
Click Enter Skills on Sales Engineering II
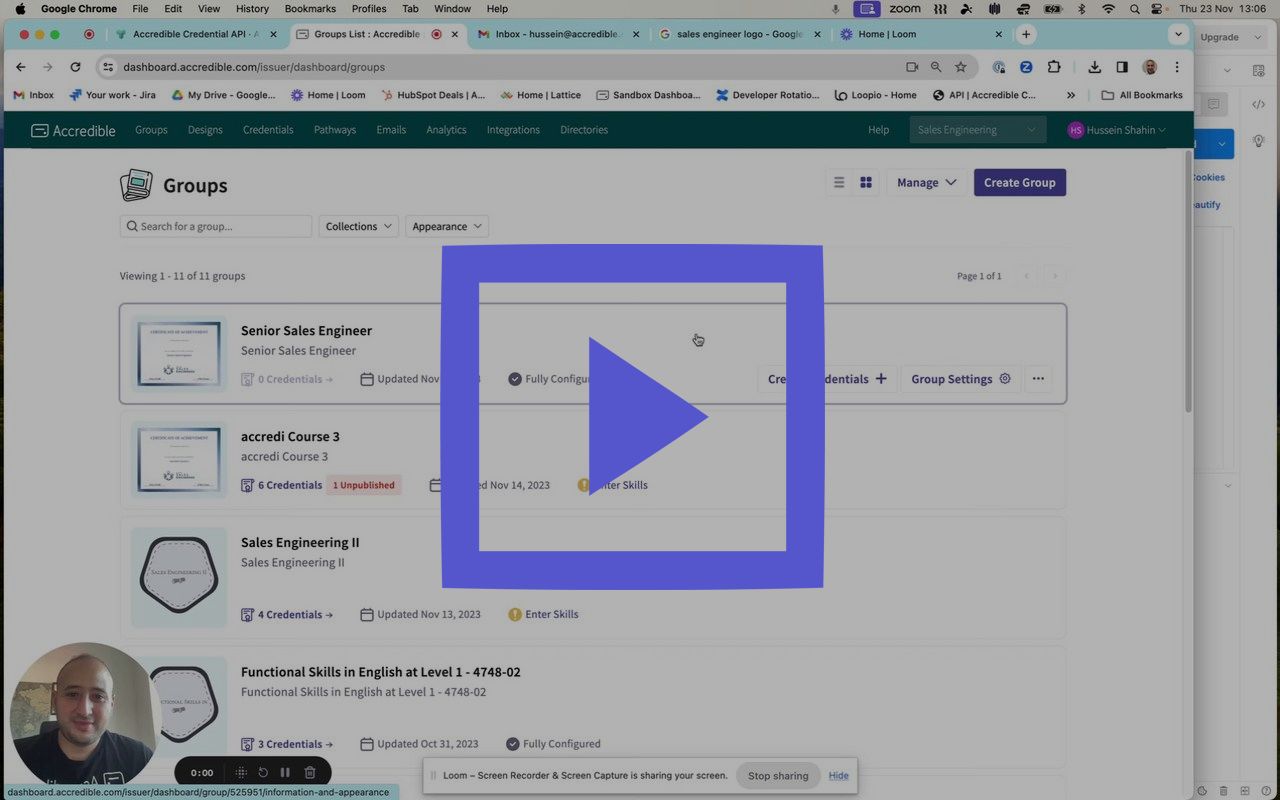tap(543, 614)
